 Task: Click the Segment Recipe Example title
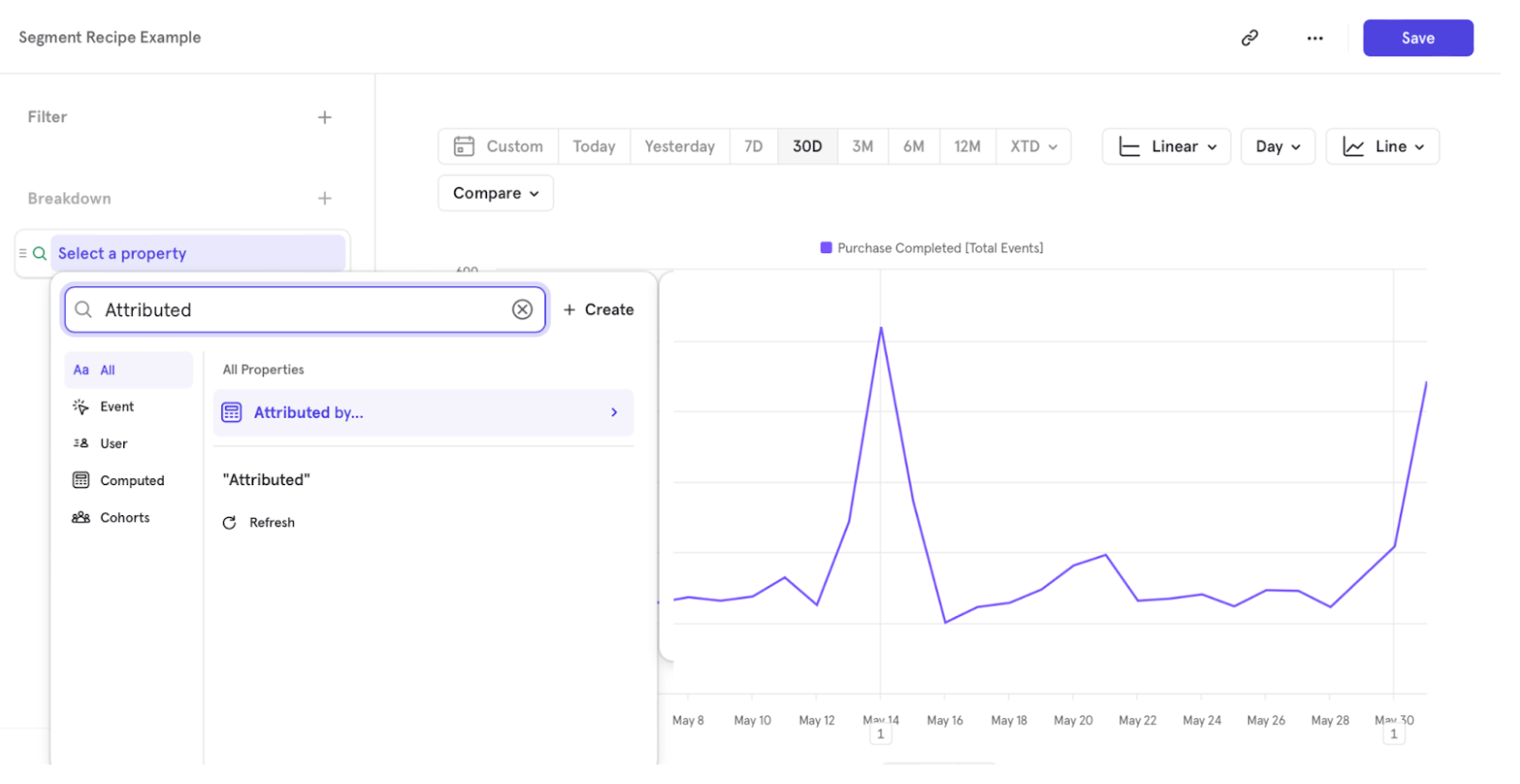click(x=110, y=38)
